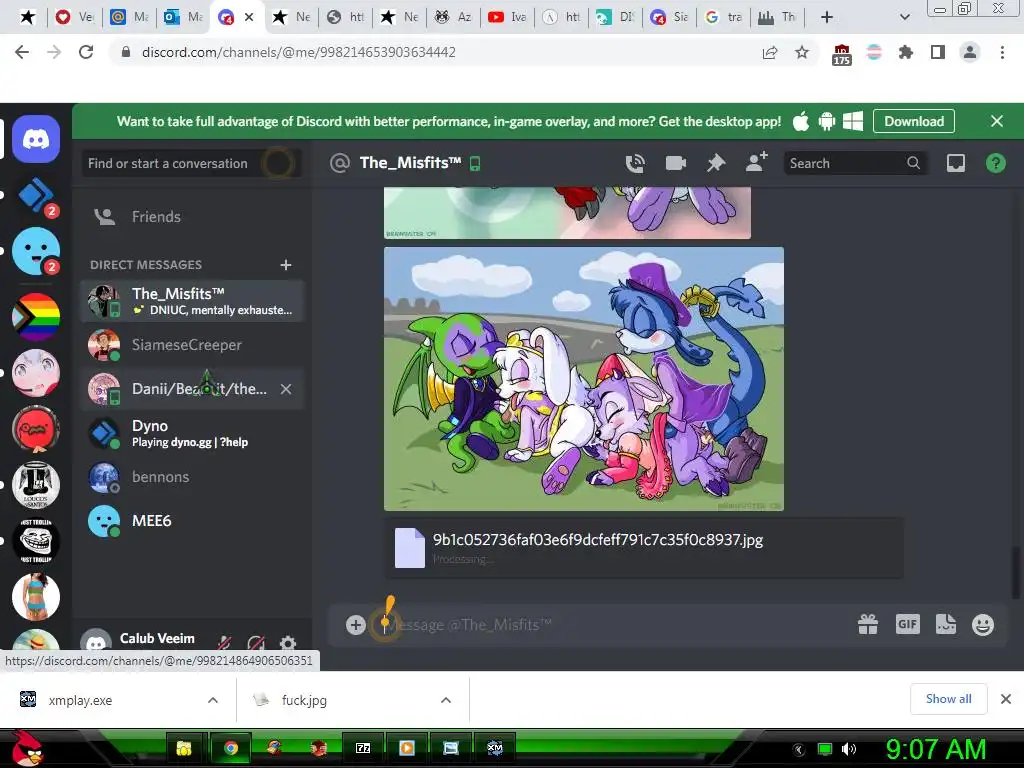Open the Friends list
Image resolution: width=1024 pixels, height=768 pixels.
(192, 217)
